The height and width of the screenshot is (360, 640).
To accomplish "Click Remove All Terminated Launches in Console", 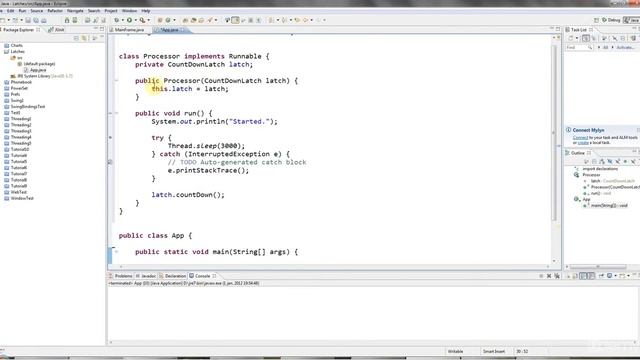I will (557, 276).
